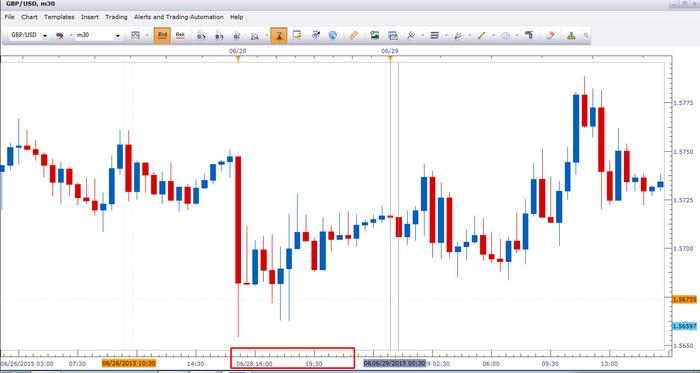700x373 pixels.
Task: Click the 06/28 16:00 time axis label
Action: (254, 364)
